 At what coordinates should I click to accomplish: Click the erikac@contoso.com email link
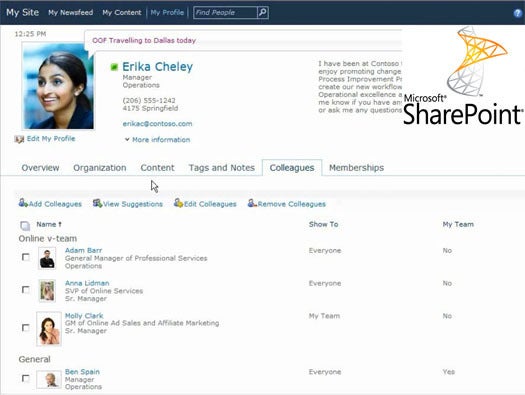point(157,124)
